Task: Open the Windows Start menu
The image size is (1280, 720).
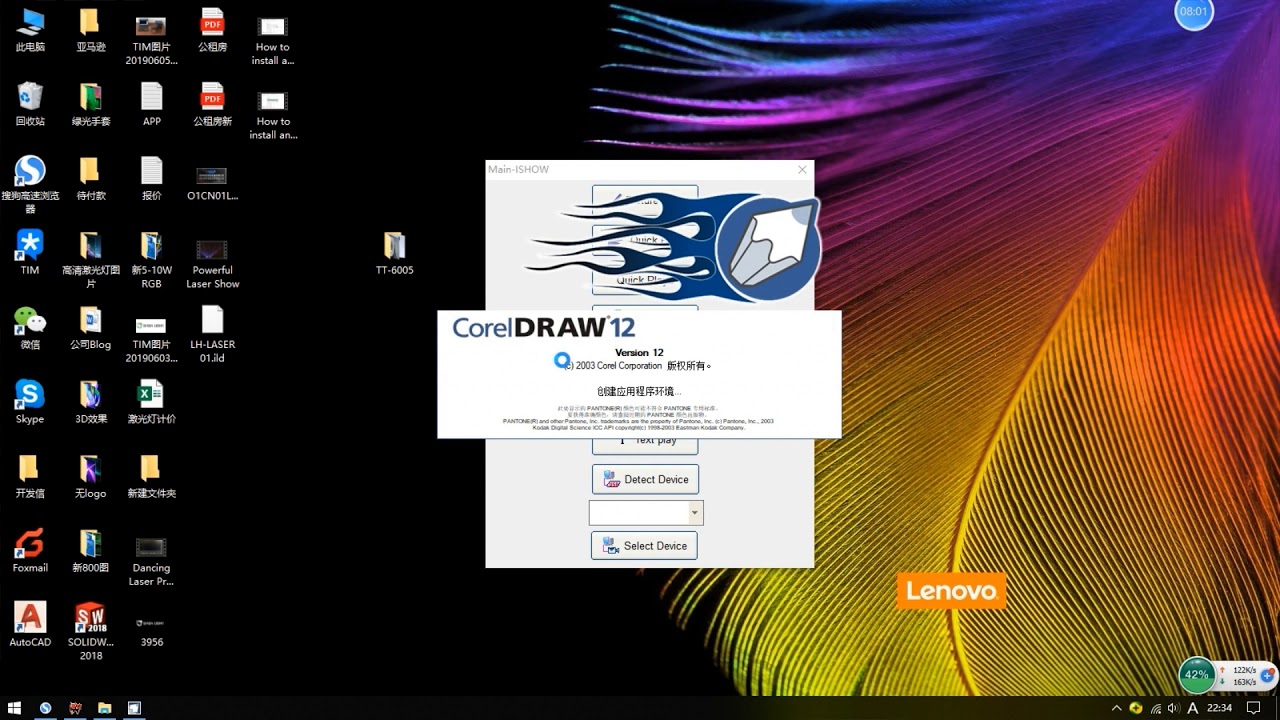Action: (15, 708)
